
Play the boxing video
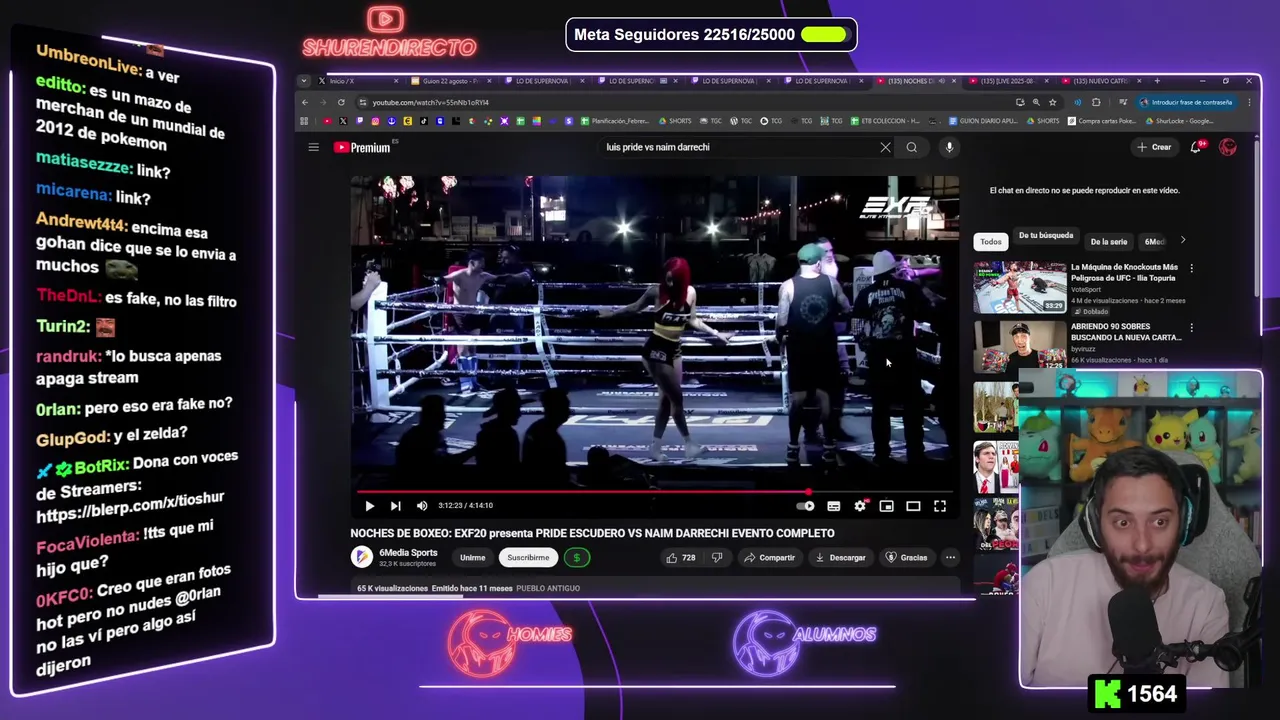click(369, 506)
